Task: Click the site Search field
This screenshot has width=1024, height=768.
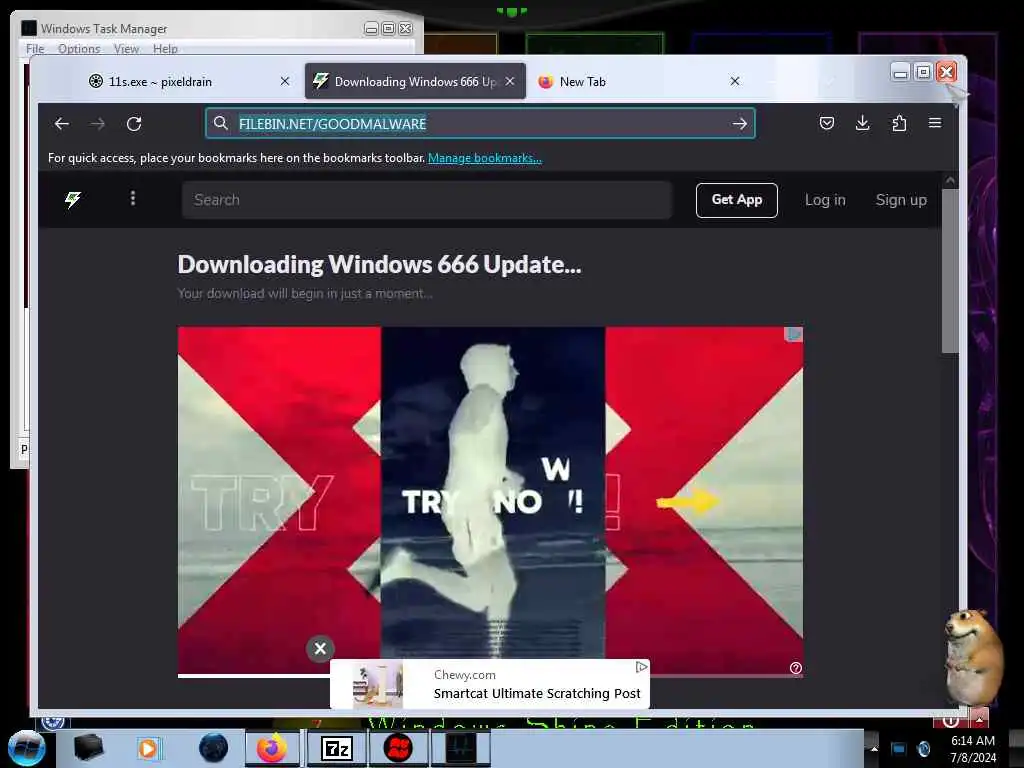Action: click(426, 200)
